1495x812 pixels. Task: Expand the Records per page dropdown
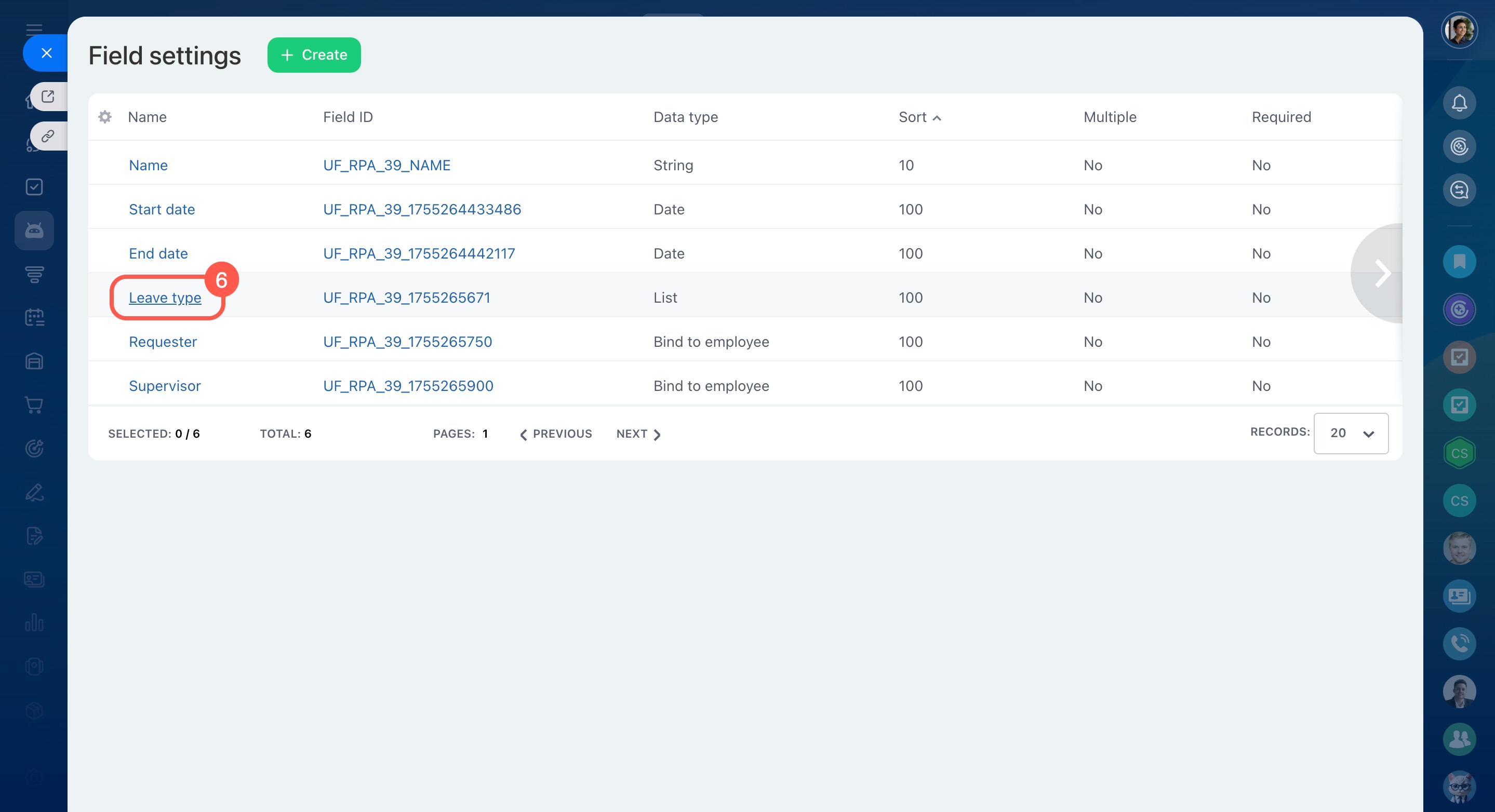pos(1351,434)
